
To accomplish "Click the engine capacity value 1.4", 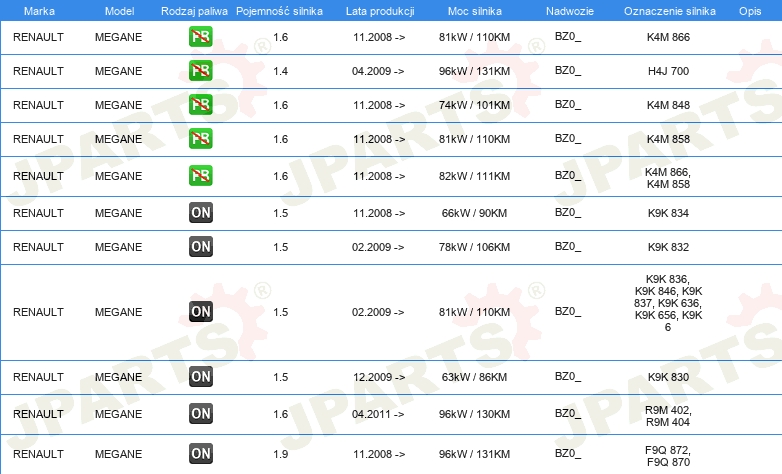I will [x=281, y=71].
